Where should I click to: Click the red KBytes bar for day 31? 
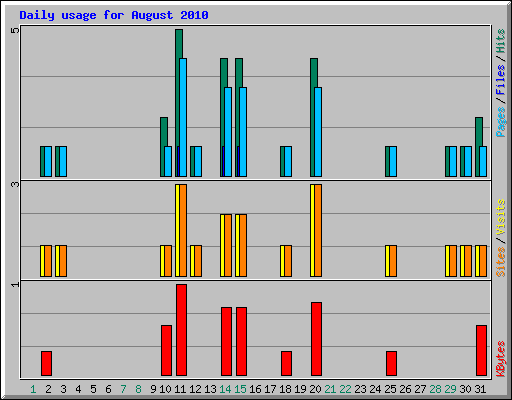click(481, 351)
